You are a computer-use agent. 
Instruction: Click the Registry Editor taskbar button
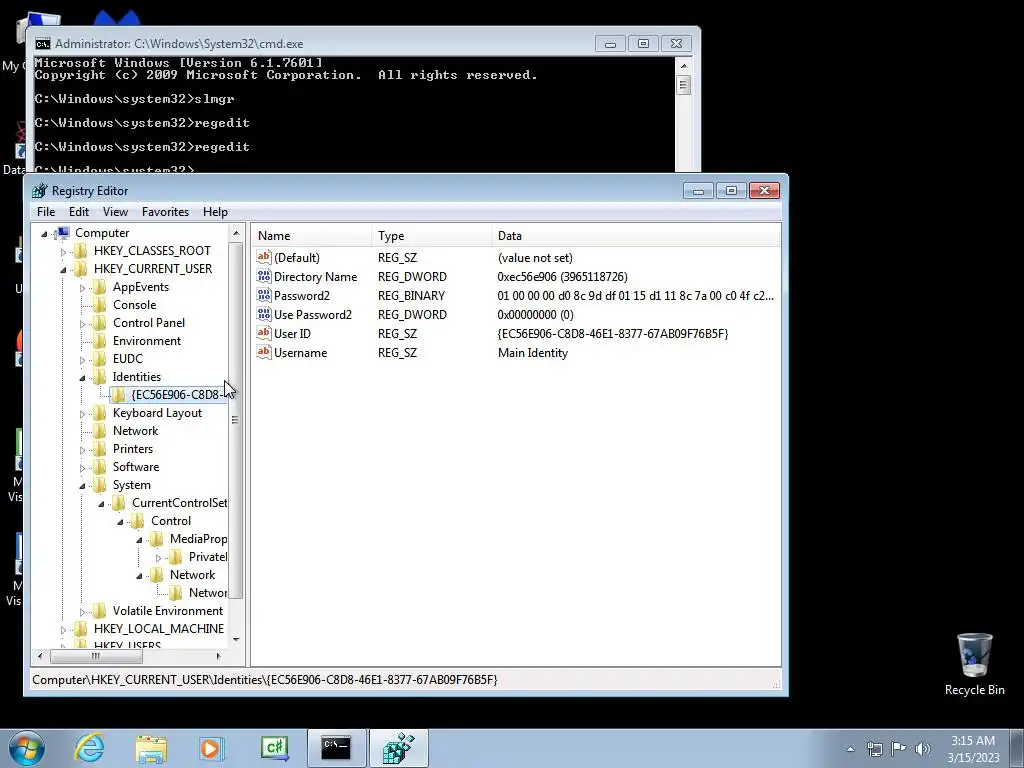click(x=399, y=748)
